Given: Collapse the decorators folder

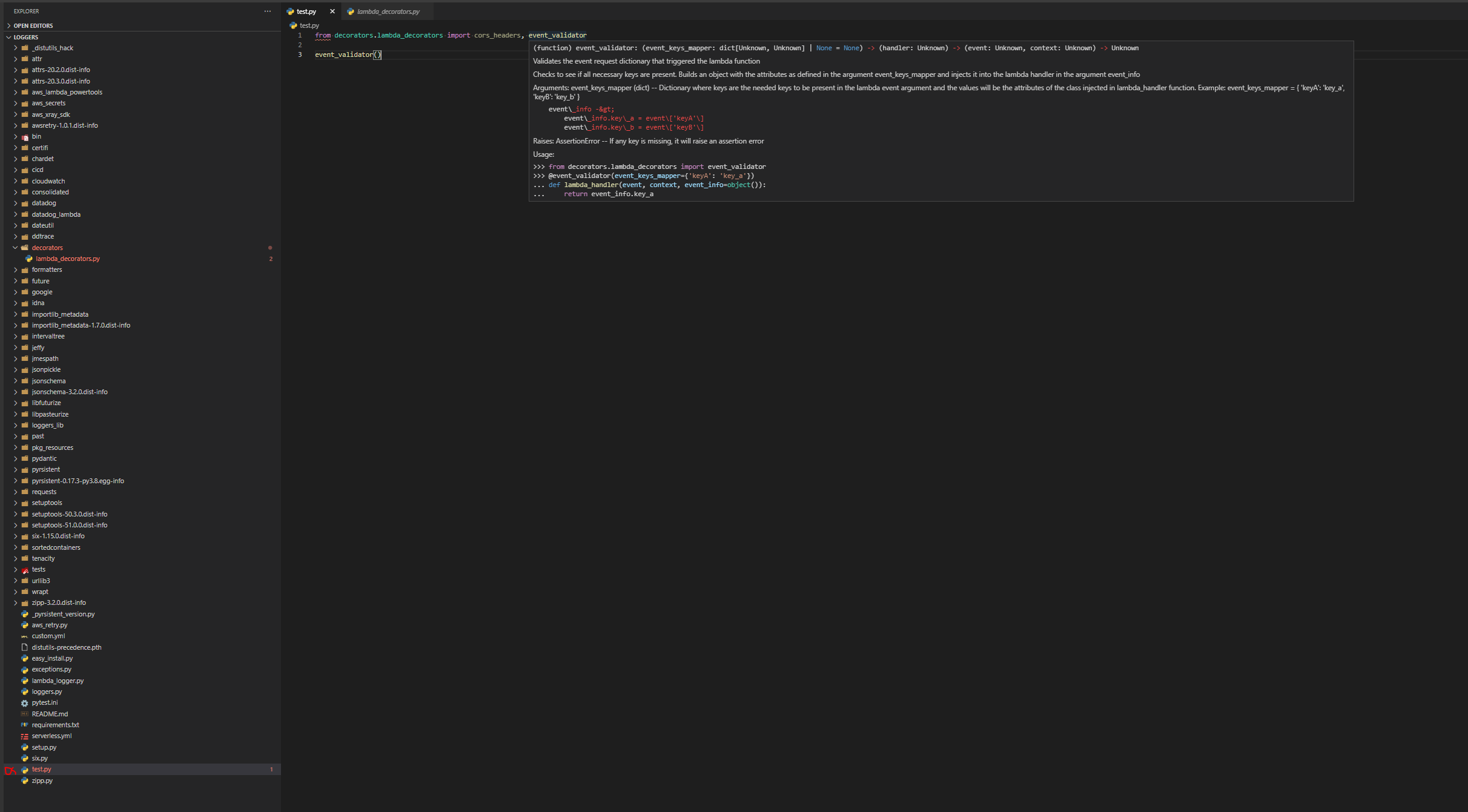Looking at the screenshot, I should coord(16,247).
